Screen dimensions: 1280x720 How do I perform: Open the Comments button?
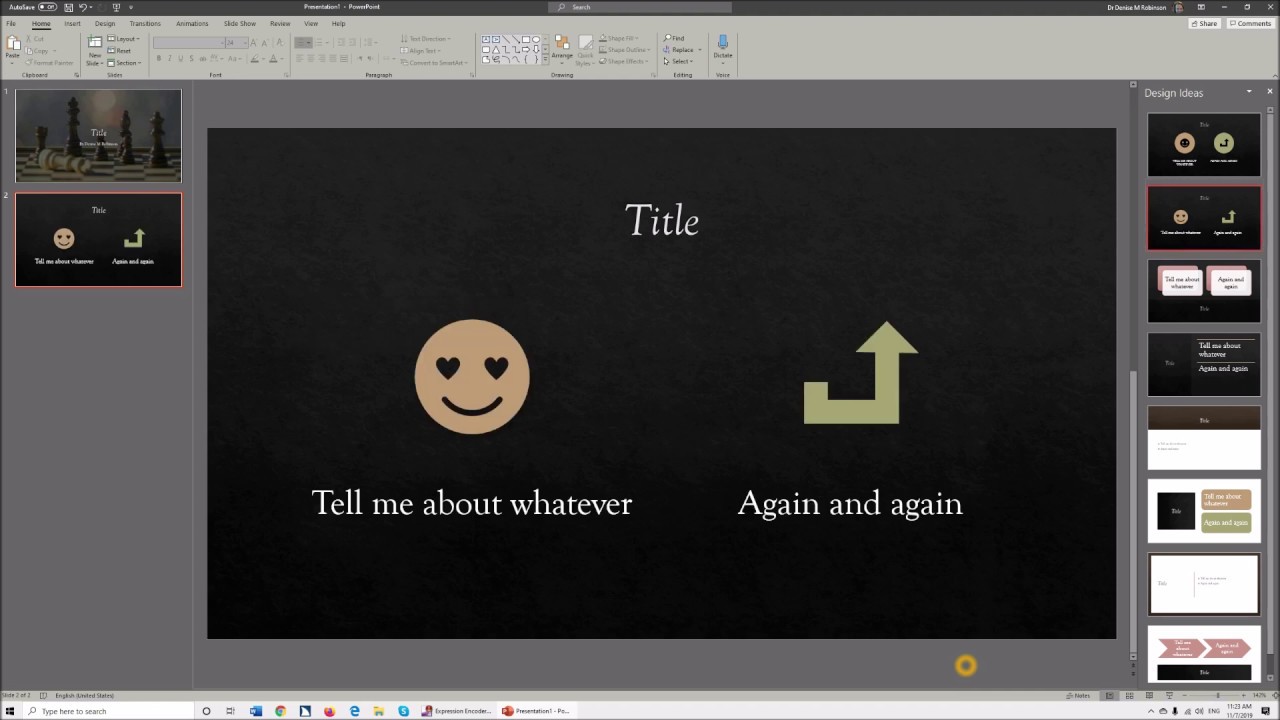point(1250,23)
